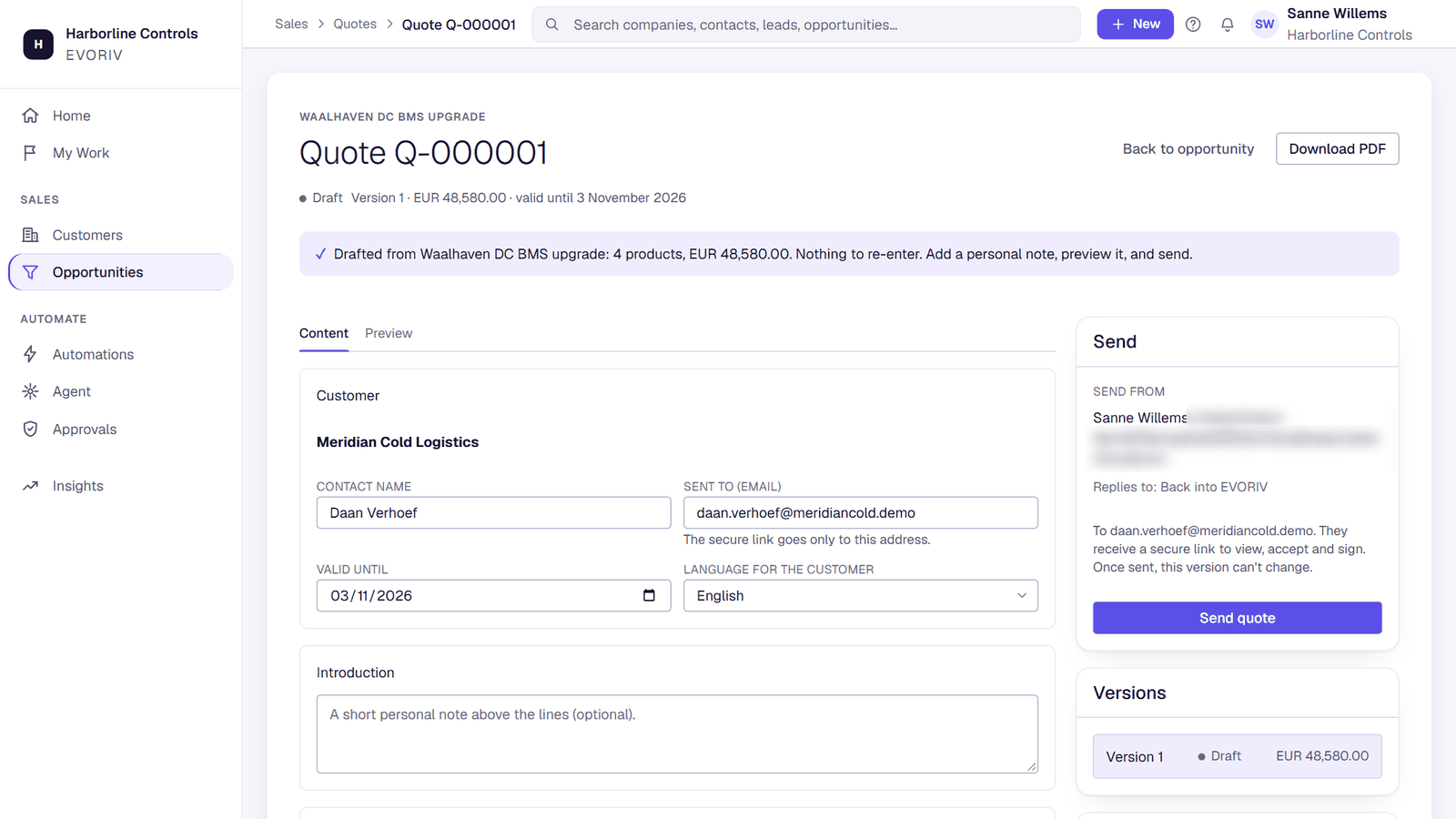This screenshot has height=819, width=1456.
Task: Click the Agent sparkle icon
Action: point(30,391)
